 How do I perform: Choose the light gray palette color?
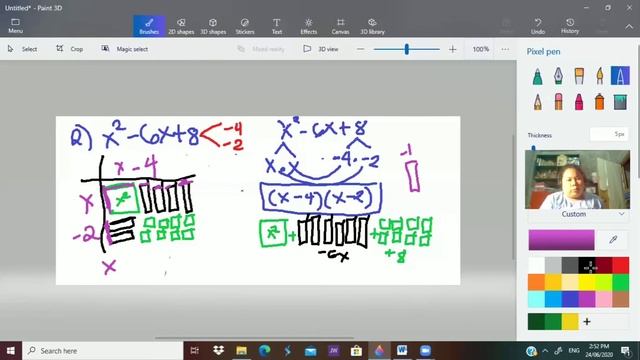pos(553,265)
